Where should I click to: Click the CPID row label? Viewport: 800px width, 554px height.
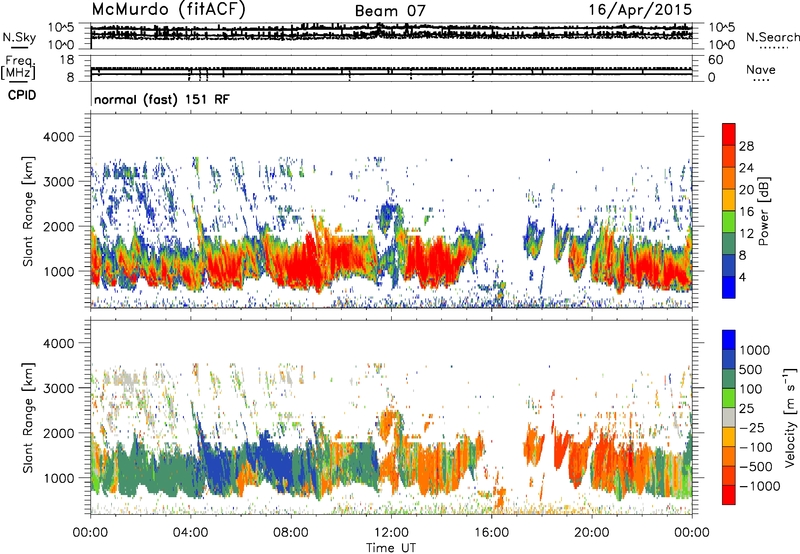click(x=22, y=95)
